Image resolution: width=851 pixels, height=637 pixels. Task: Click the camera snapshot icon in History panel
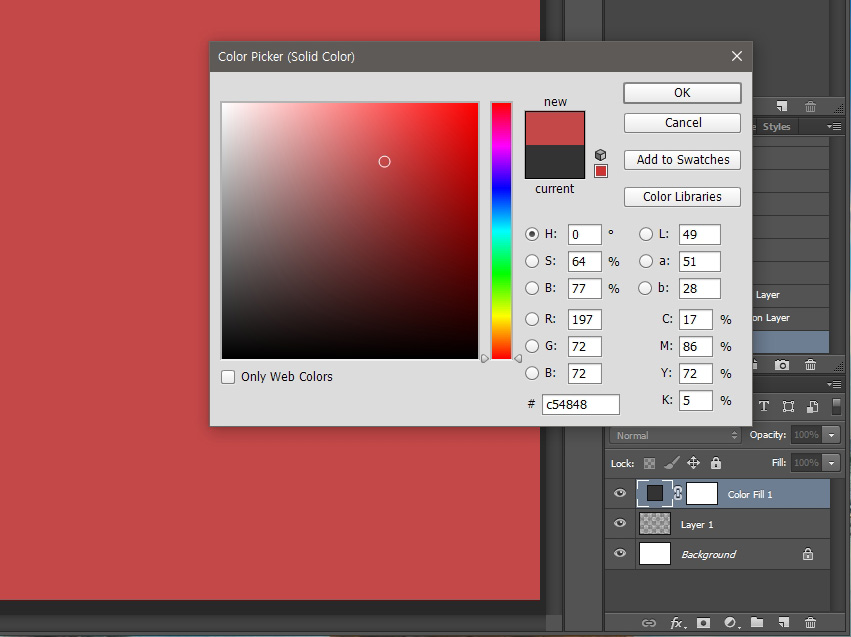[x=782, y=365]
